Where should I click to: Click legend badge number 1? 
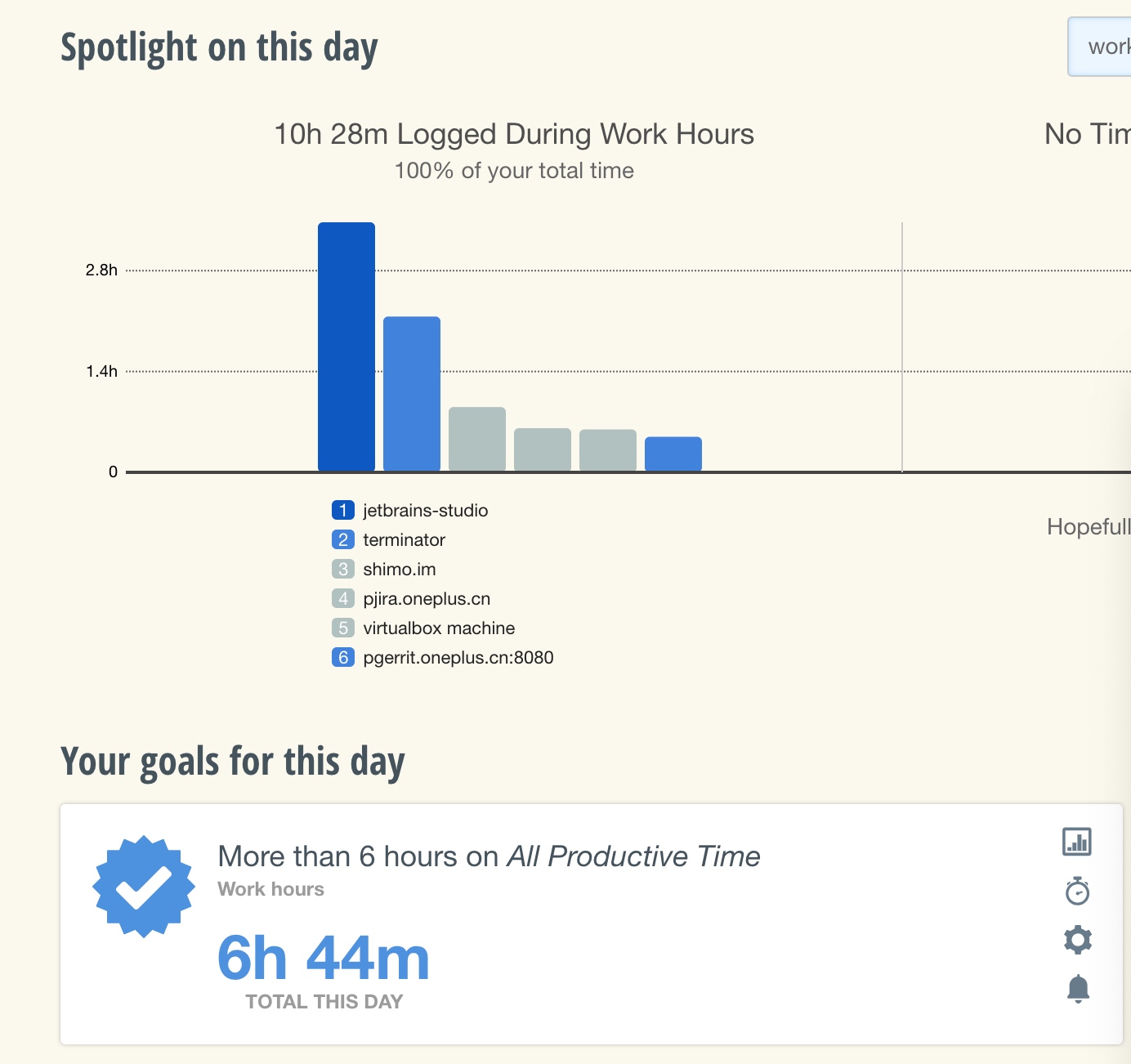click(x=342, y=510)
